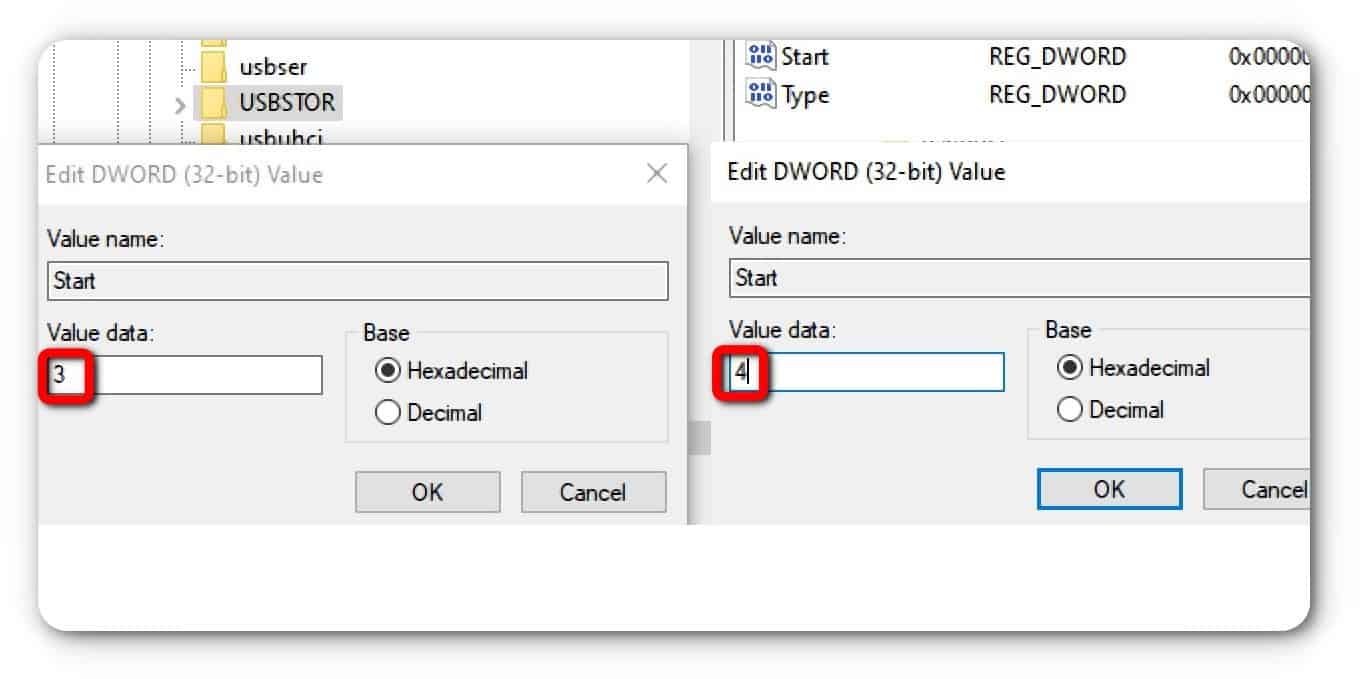The image size is (1360, 679).
Task: Click OK in the left dialog
Action: click(x=427, y=492)
